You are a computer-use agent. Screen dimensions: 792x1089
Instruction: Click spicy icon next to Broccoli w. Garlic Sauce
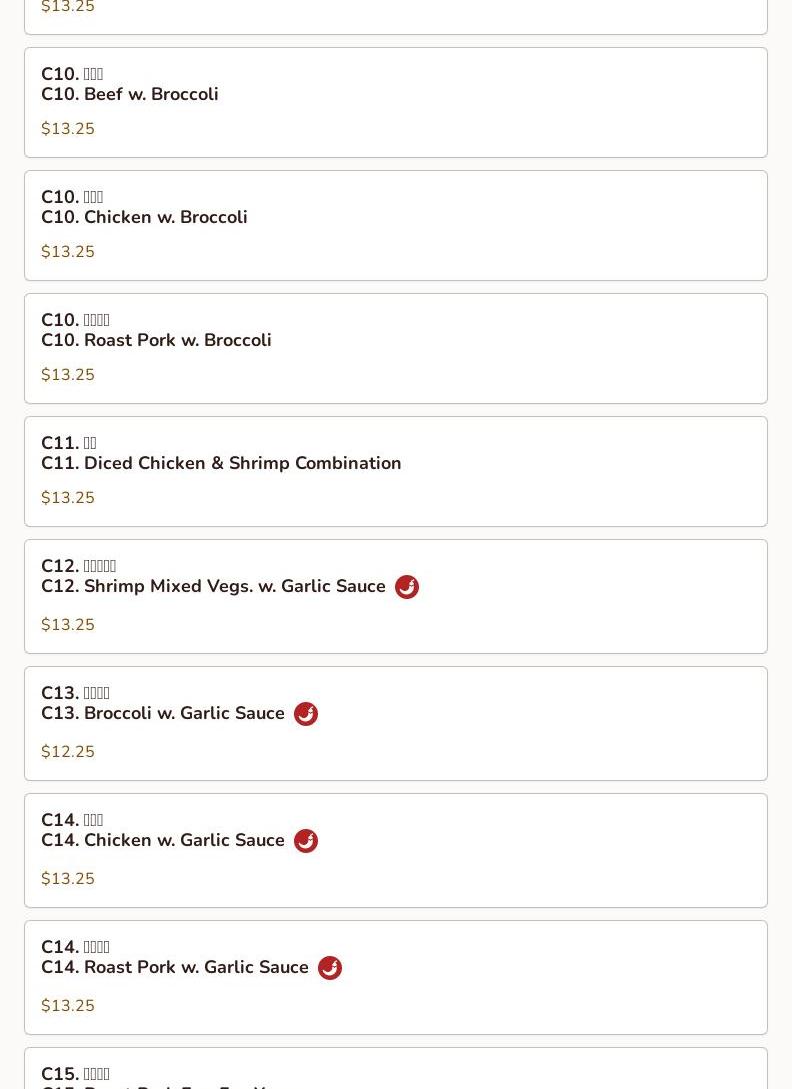click(x=306, y=714)
